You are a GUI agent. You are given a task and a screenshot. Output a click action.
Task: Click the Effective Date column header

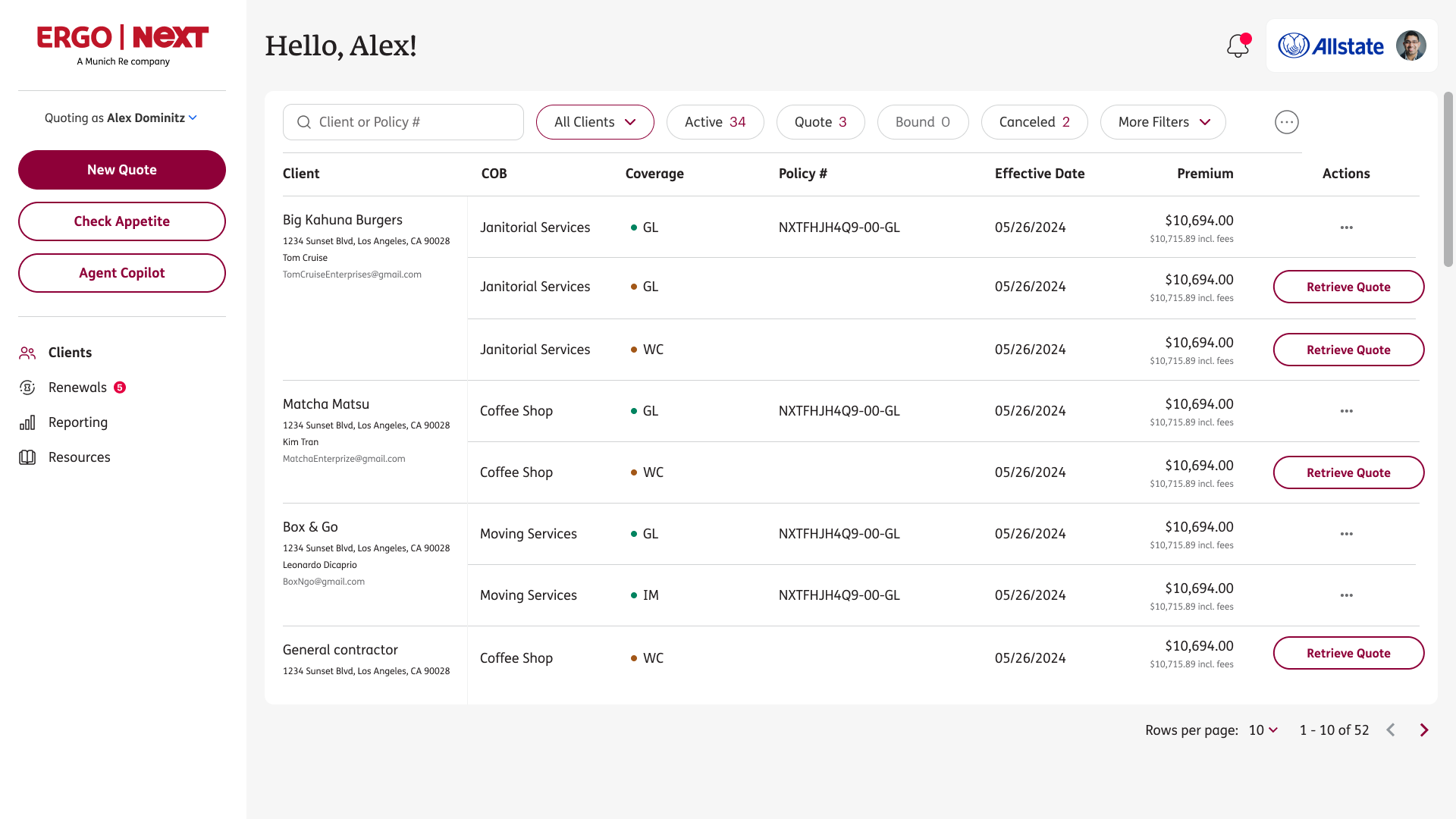pyautogui.click(x=1040, y=174)
